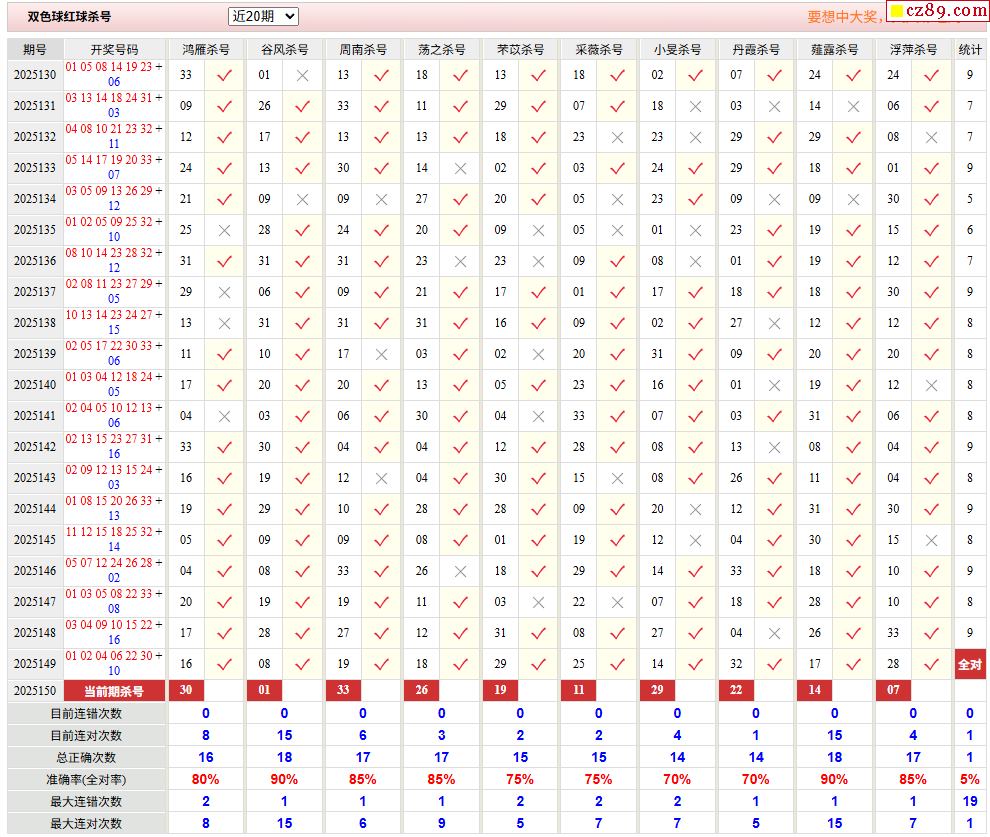Screen dimensions: 990x837
Task: Click the cross mark for 谷风 in period 2025130
Action: pyautogui.click(x=302, y=75)
